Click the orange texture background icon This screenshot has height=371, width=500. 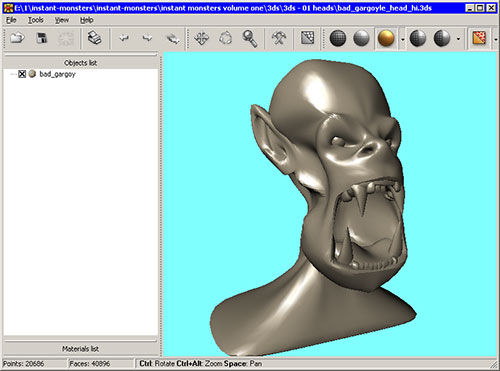coord(479,38)
